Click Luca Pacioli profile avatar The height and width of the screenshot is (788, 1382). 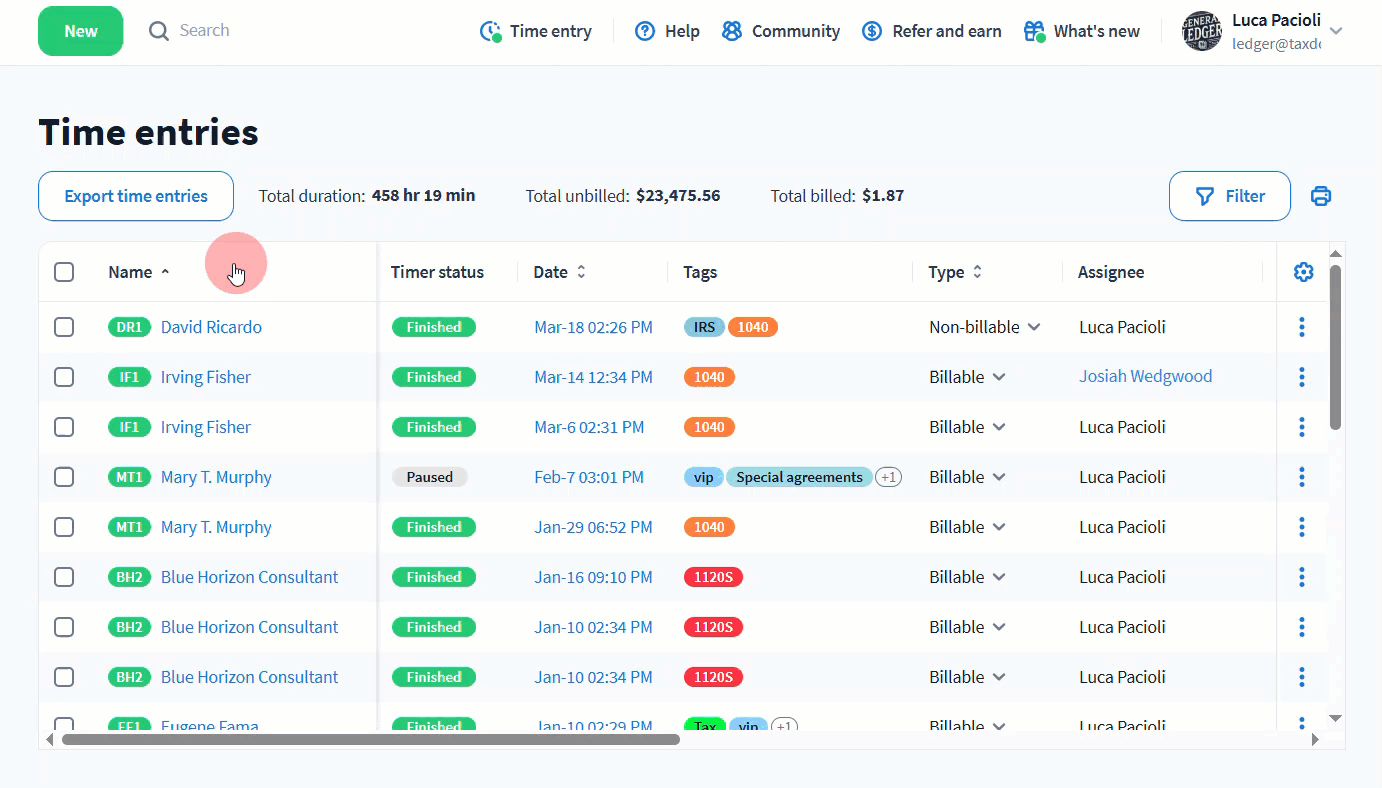tap(1201, 31)
